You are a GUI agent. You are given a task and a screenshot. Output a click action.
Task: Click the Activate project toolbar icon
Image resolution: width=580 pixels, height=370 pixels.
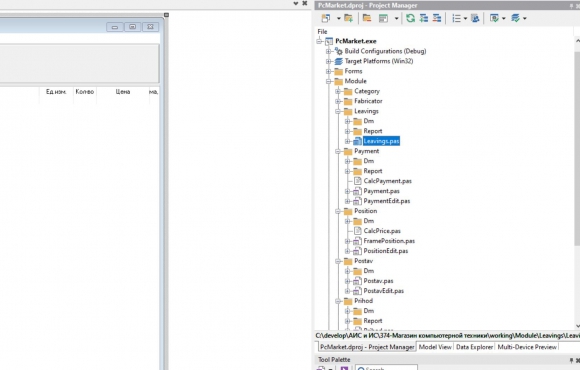[x=326, y=18]
